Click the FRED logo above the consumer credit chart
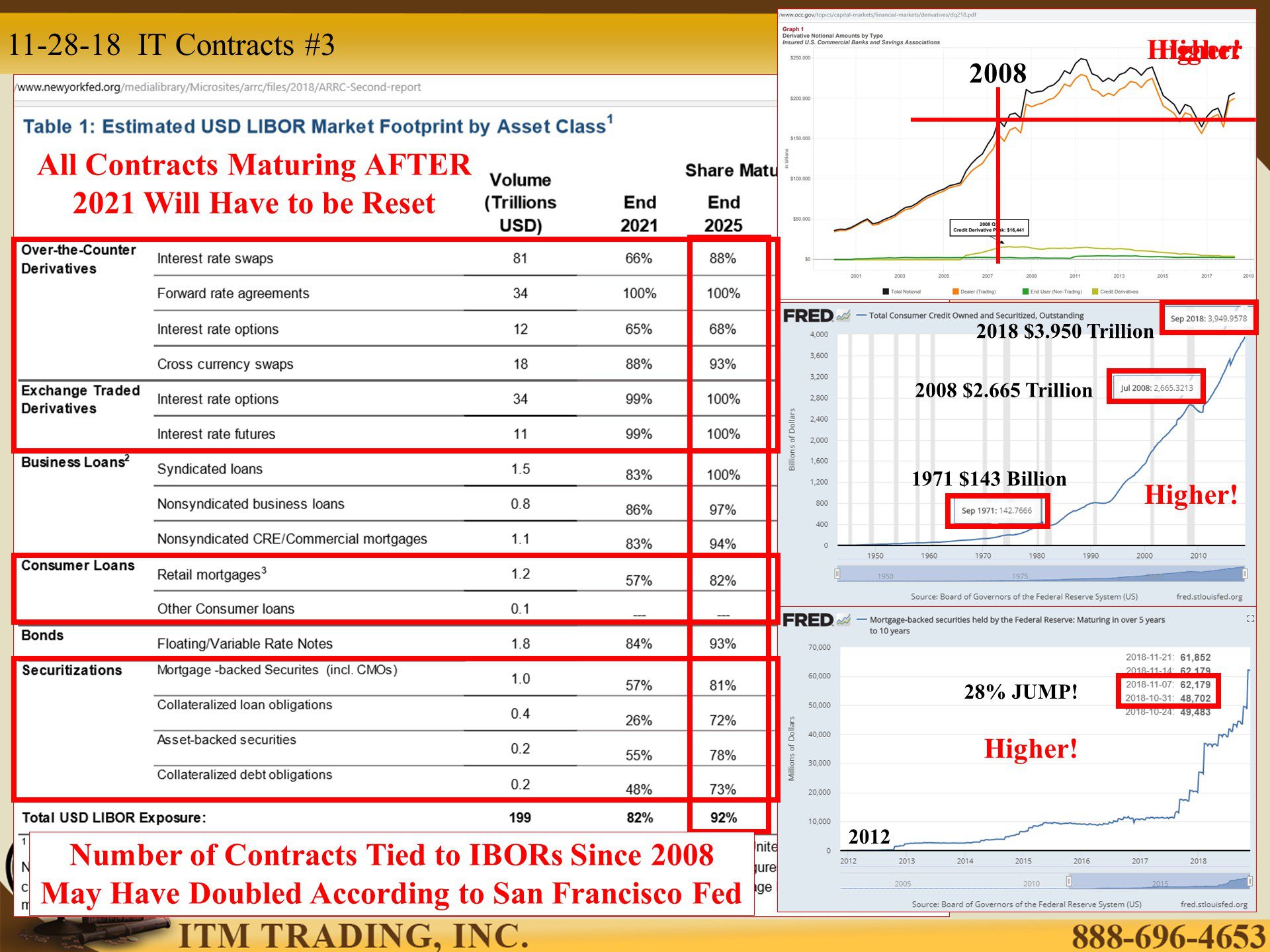1270x952 pixels. [x=808, y=316]
